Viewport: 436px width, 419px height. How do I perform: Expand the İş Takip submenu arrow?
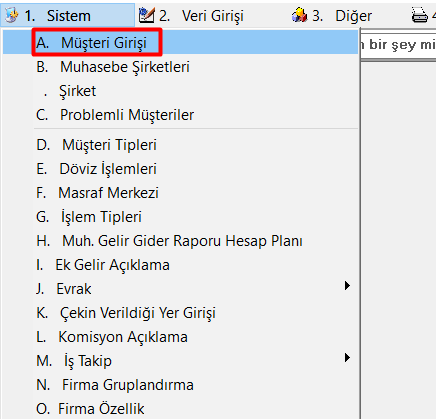click(x=347, y=358)
